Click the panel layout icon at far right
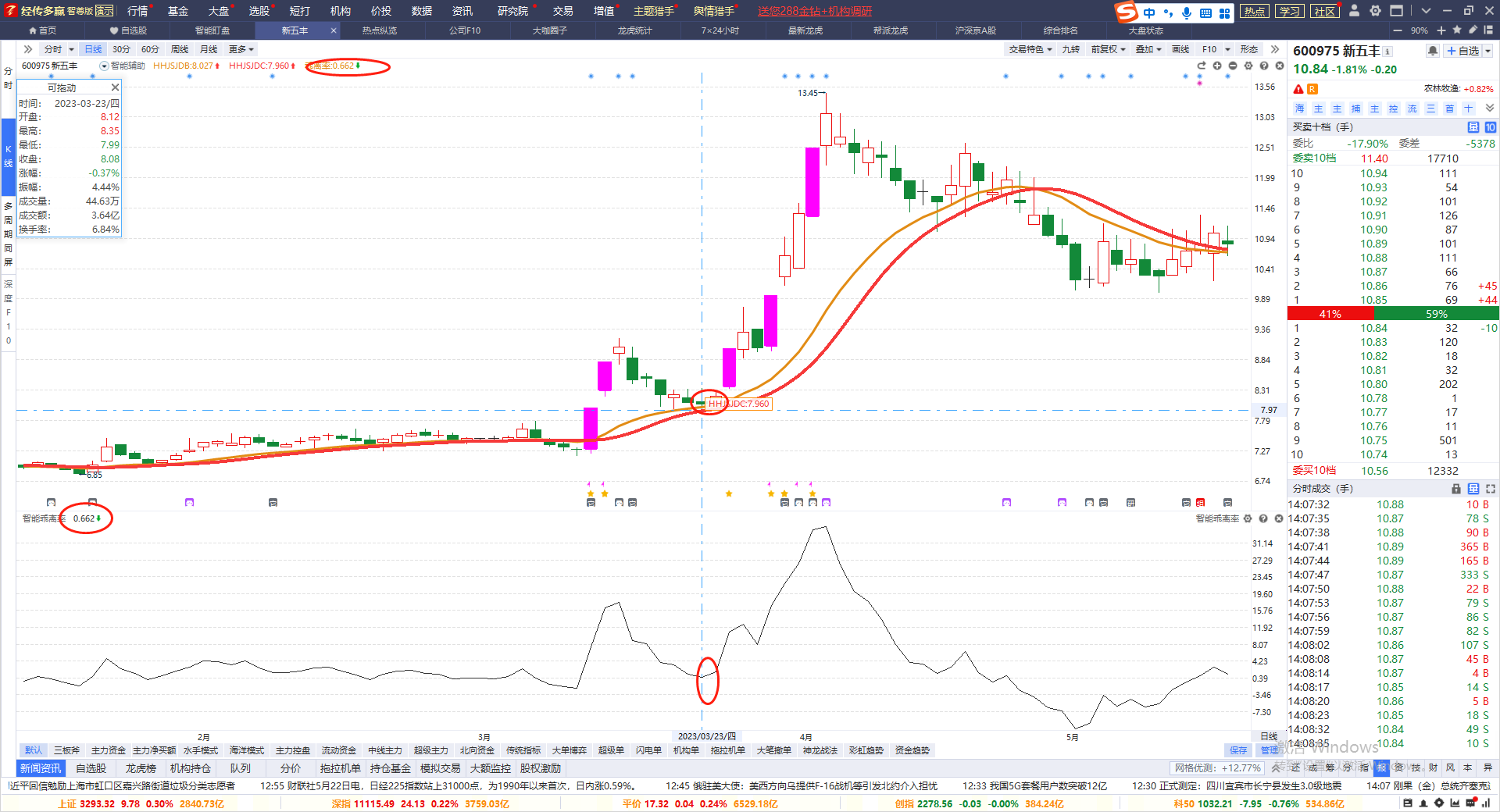The width and height of the screenshot is (1500, 812). pos(1489,30)
